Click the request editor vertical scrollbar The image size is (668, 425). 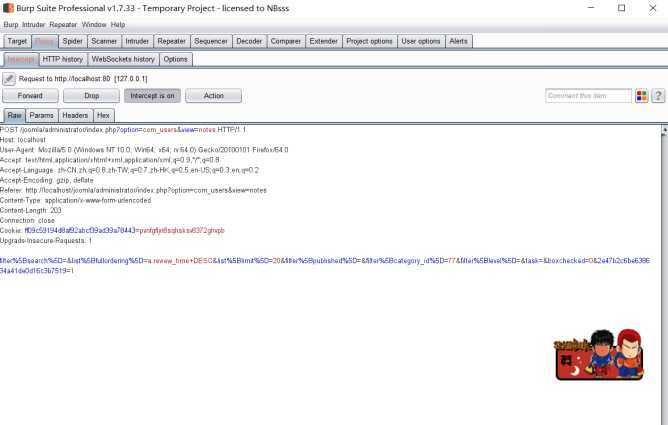coord(664,275)
